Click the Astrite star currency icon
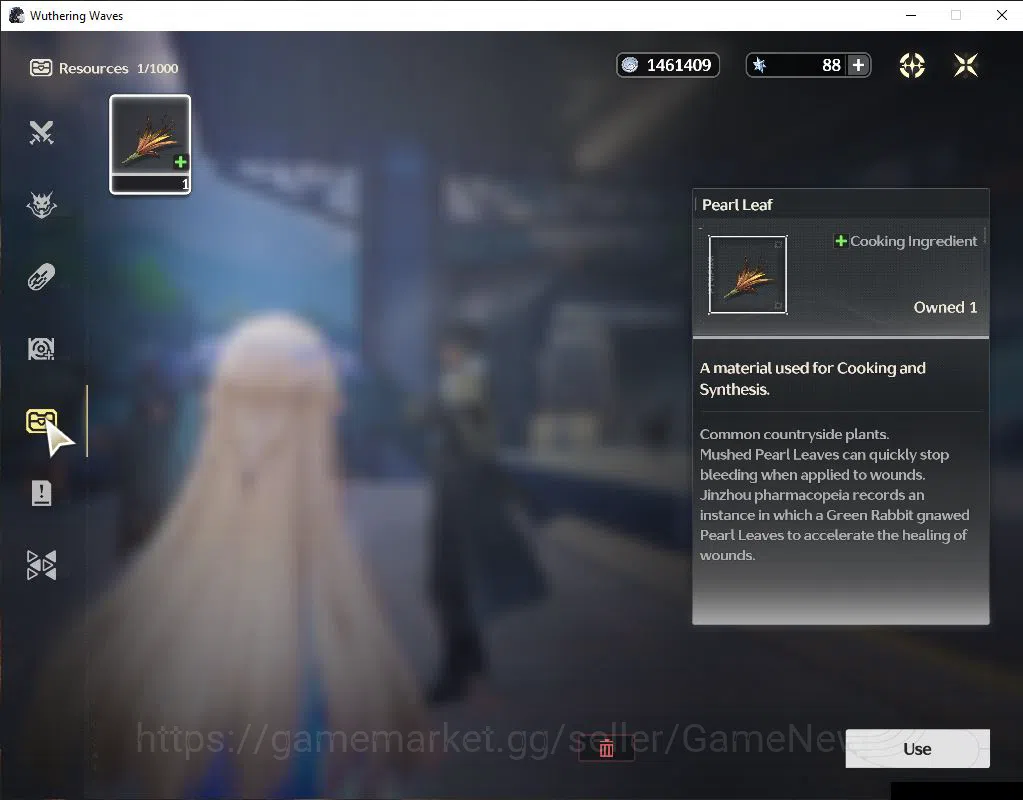Image resolution: width=1023 pixels, height=800 pixels. tap(759, 65)
